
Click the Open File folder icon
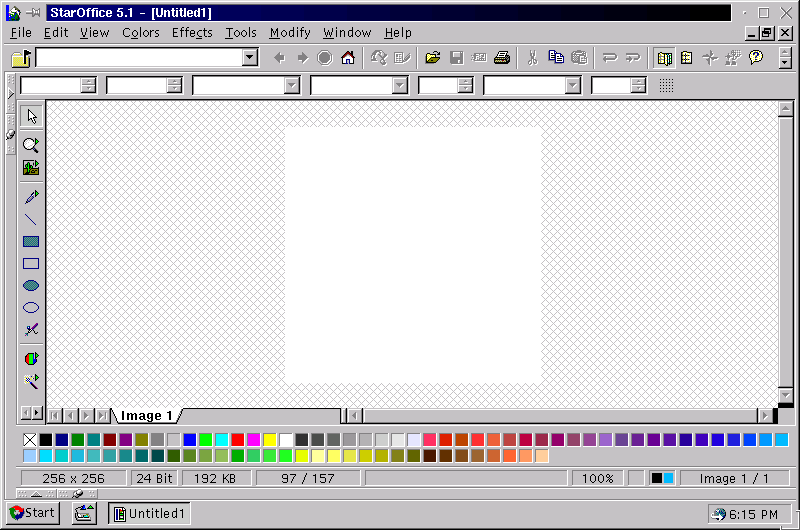pos(433,58)
